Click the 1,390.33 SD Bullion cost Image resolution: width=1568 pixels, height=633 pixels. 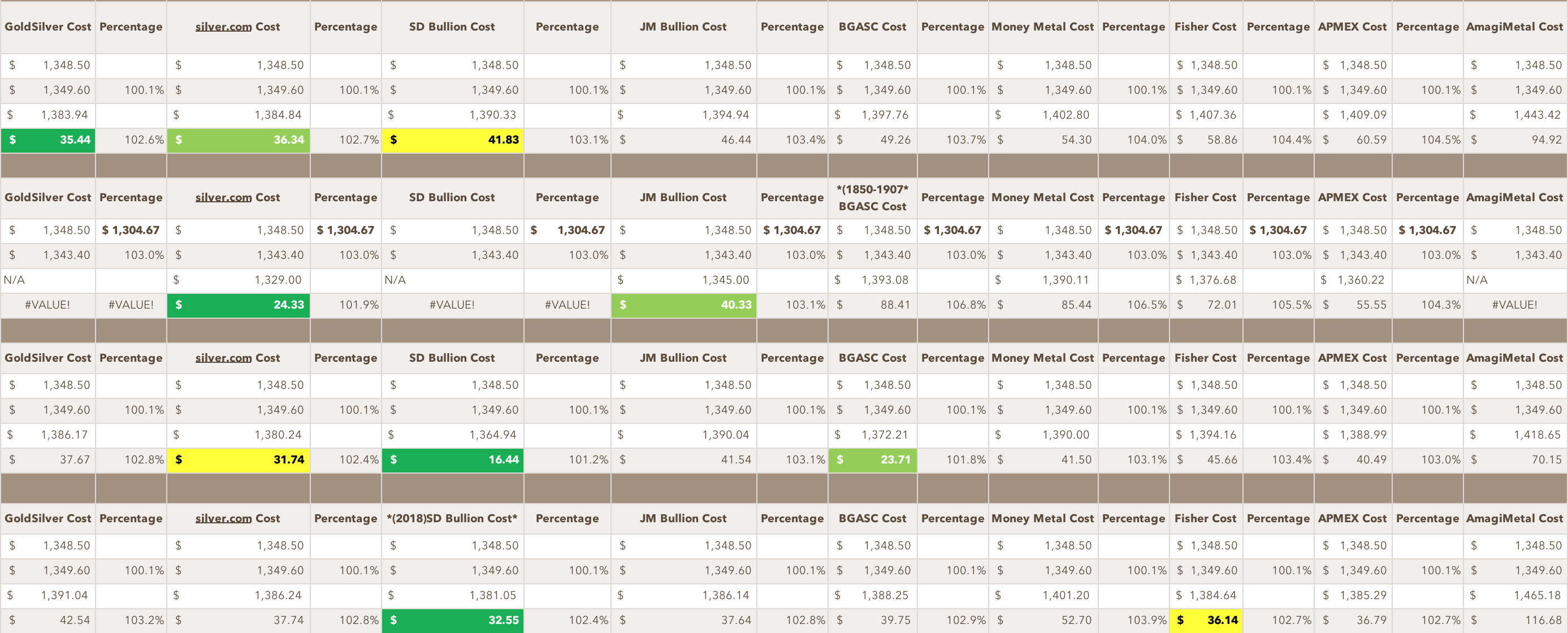453,115
